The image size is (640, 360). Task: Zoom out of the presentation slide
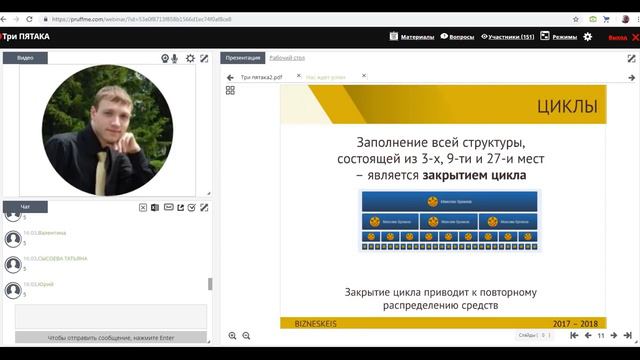[246, 336]
